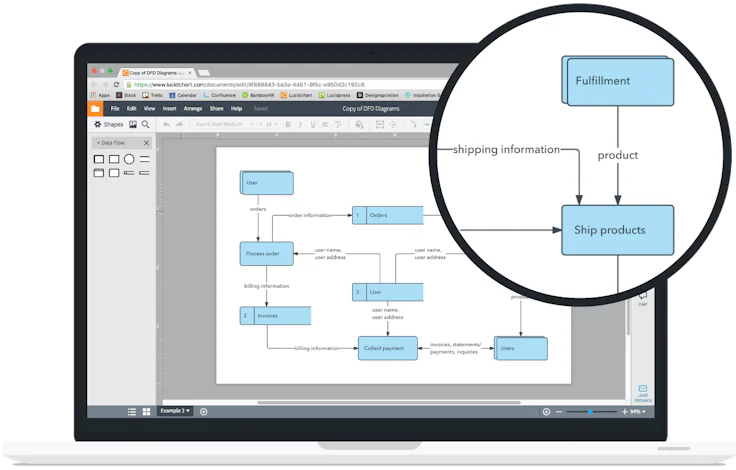Click the Copy of DFD Diagrams document title

click(x=371, y=108)
